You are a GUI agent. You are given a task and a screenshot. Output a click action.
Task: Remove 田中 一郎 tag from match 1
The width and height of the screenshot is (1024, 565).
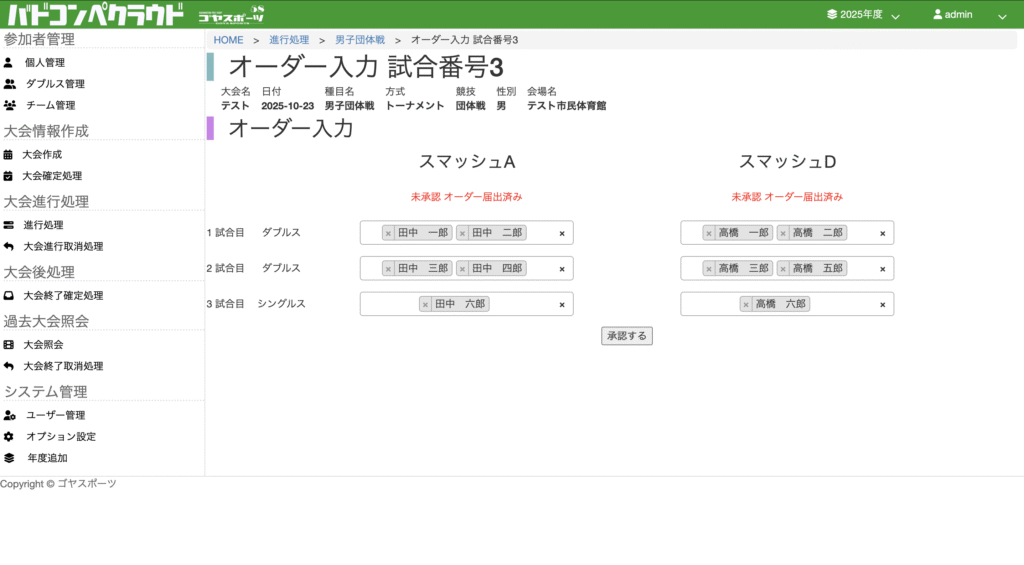coord(389,233)
